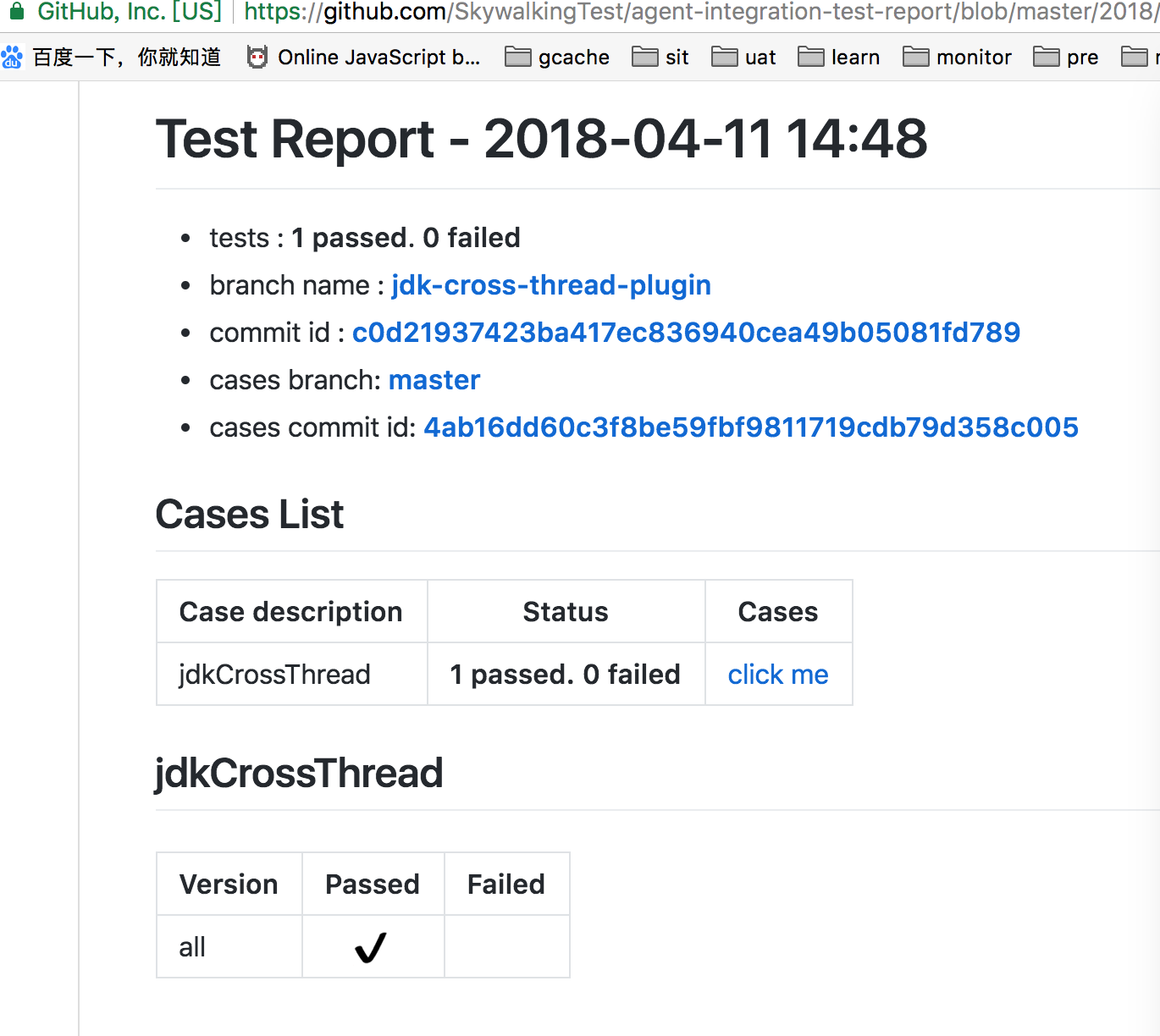Click the jdkCrossThread section heading
The width and height of the screenshot is (1160, 1036).
299,774
